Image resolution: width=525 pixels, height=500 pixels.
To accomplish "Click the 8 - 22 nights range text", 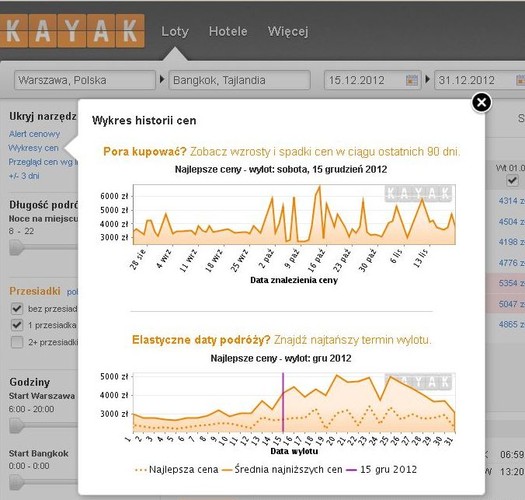I will tap(21, 231).
